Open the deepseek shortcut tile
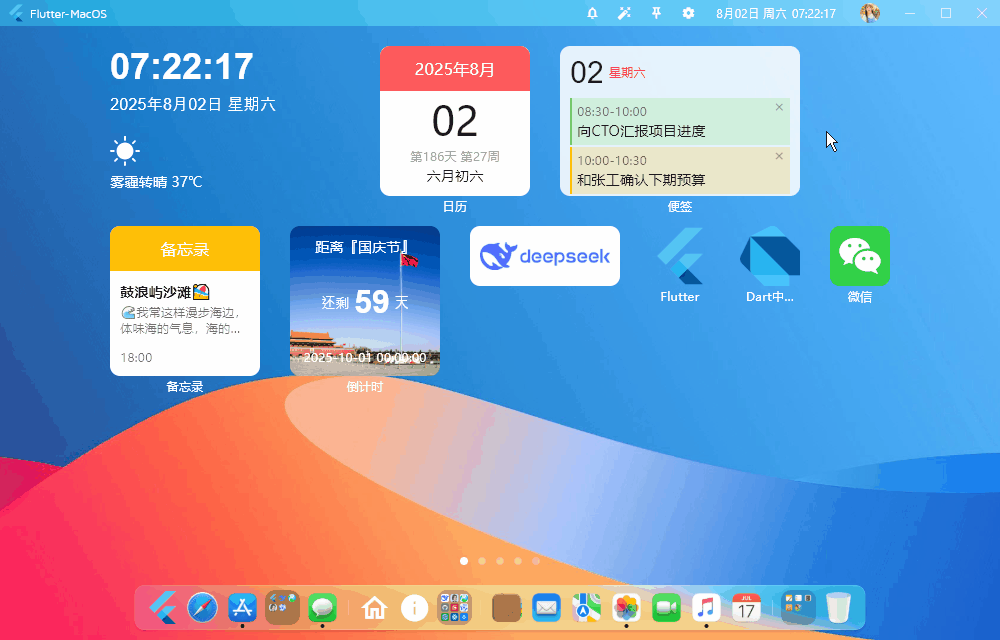Screen dimensions: 1000x640 545,256
